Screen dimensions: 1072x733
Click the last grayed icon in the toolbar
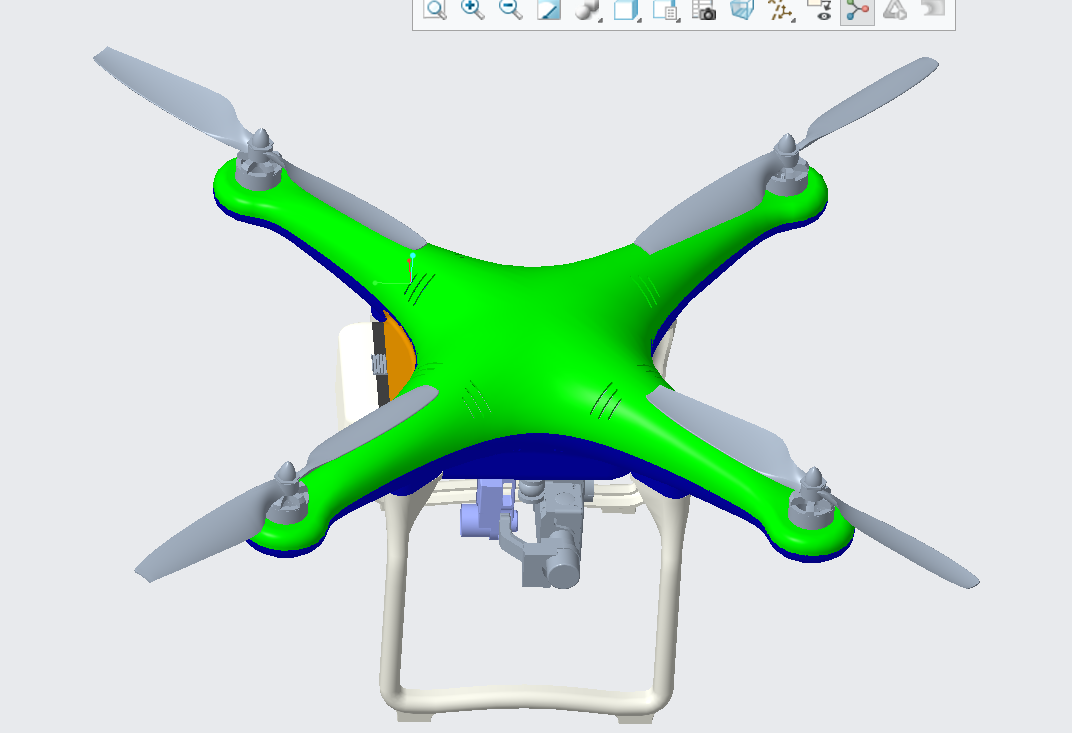pos(933,8)
